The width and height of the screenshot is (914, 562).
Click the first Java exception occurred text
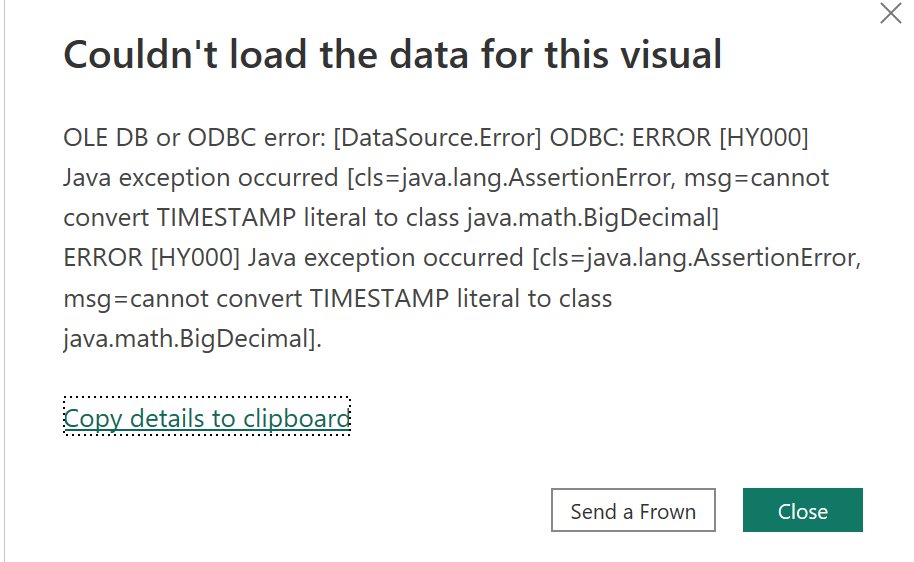[x=201, y=178]
